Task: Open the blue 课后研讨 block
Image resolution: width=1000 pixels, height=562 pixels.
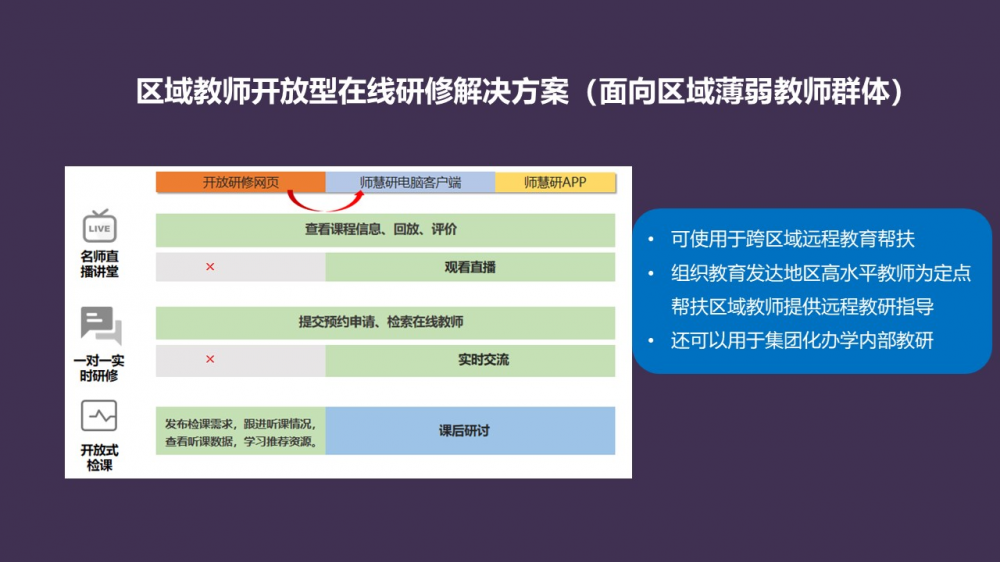Action: [470, 431]
